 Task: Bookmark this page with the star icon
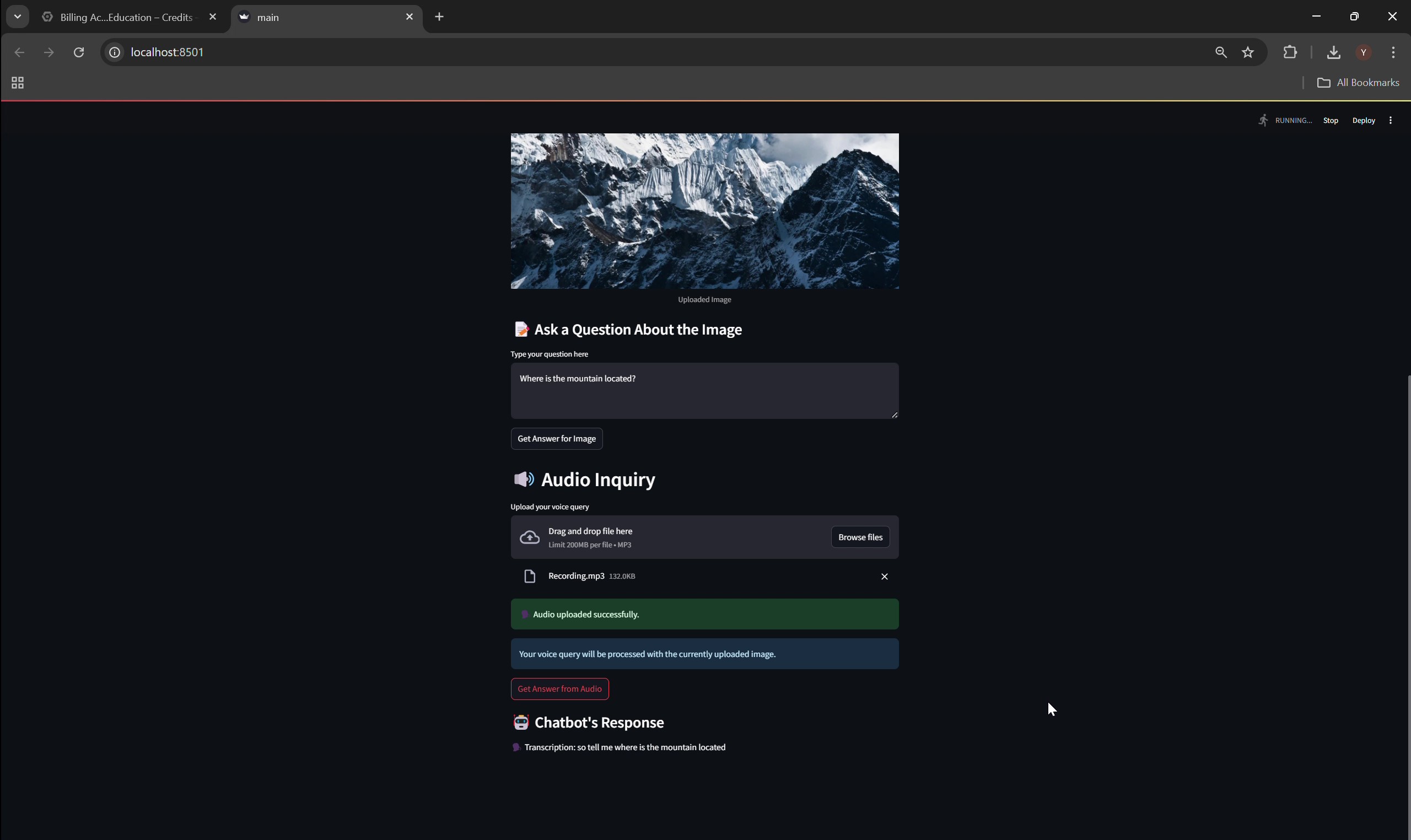point(1247,52)
